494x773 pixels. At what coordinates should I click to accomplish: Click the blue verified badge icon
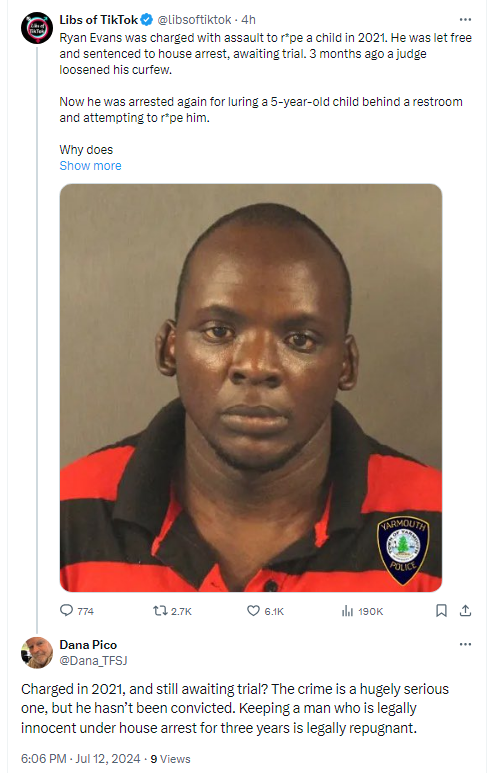(146, 20)
